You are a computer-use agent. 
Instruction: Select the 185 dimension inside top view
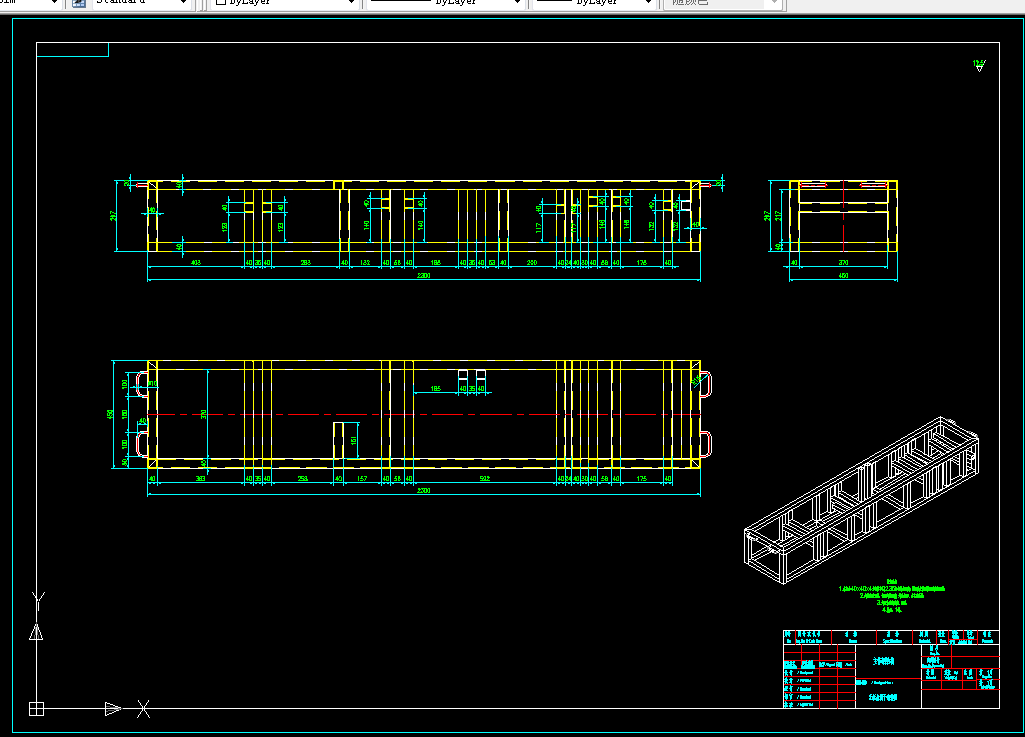(x=435, y=389)
